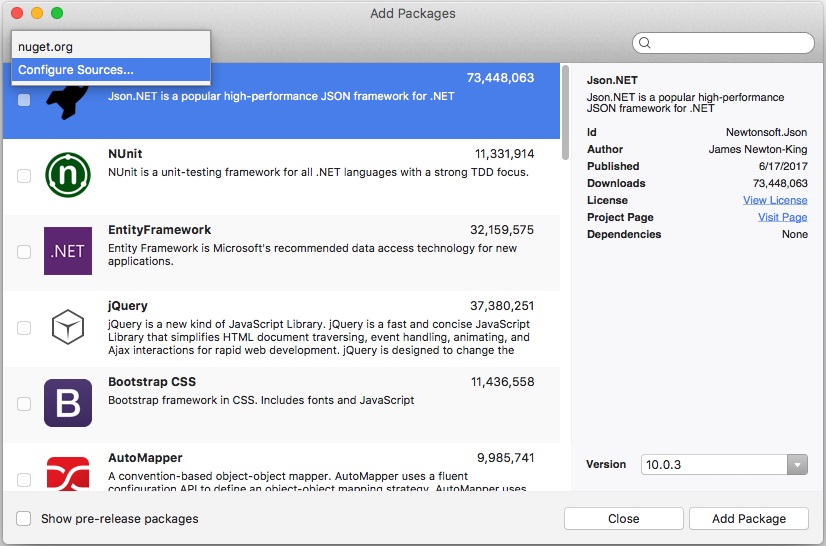Click the Json.NET rocket package icon
826x546 pixels.
pos(67,103)
